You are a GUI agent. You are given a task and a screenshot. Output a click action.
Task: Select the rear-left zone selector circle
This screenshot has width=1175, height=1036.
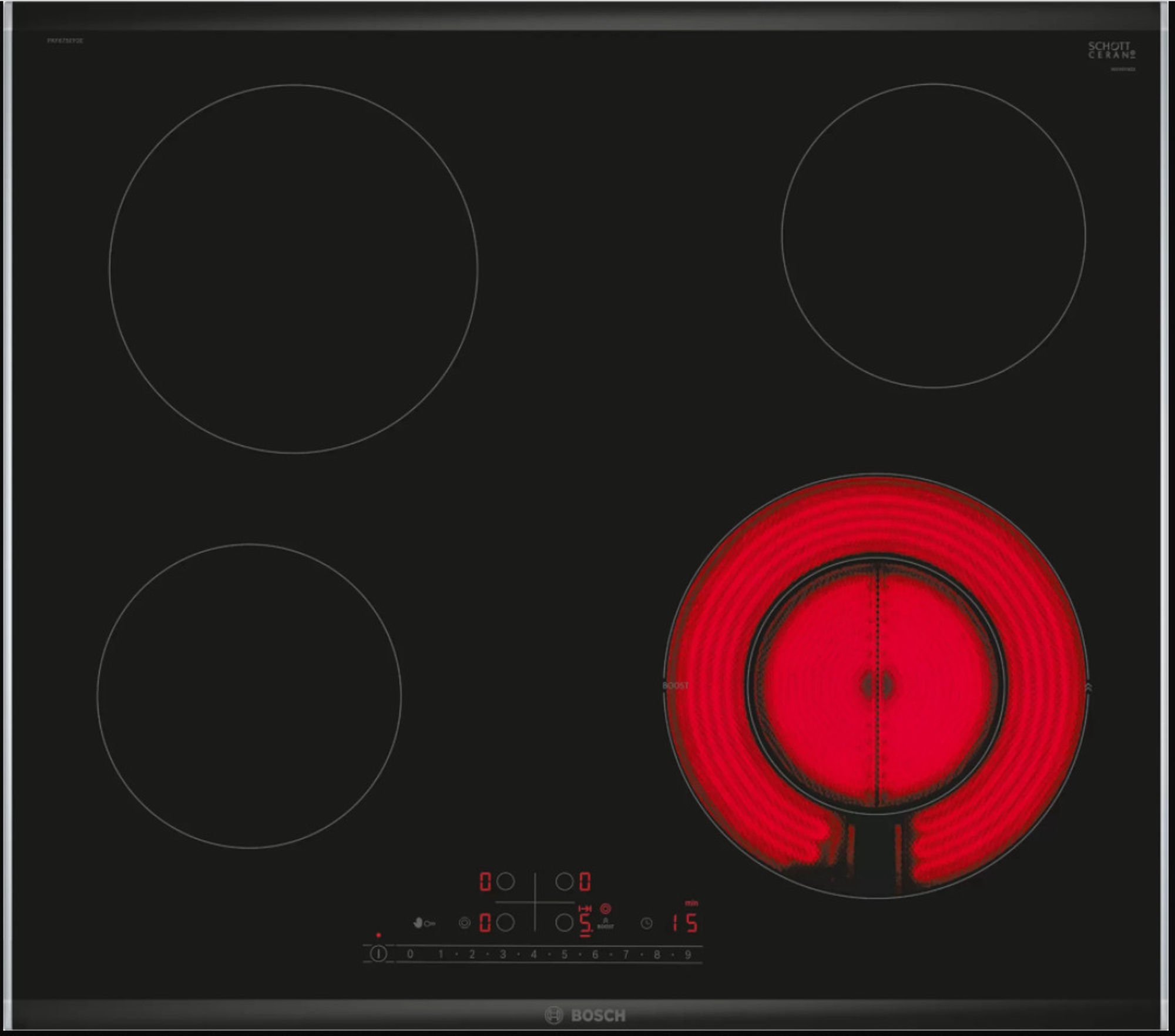(x=505, y=881)
